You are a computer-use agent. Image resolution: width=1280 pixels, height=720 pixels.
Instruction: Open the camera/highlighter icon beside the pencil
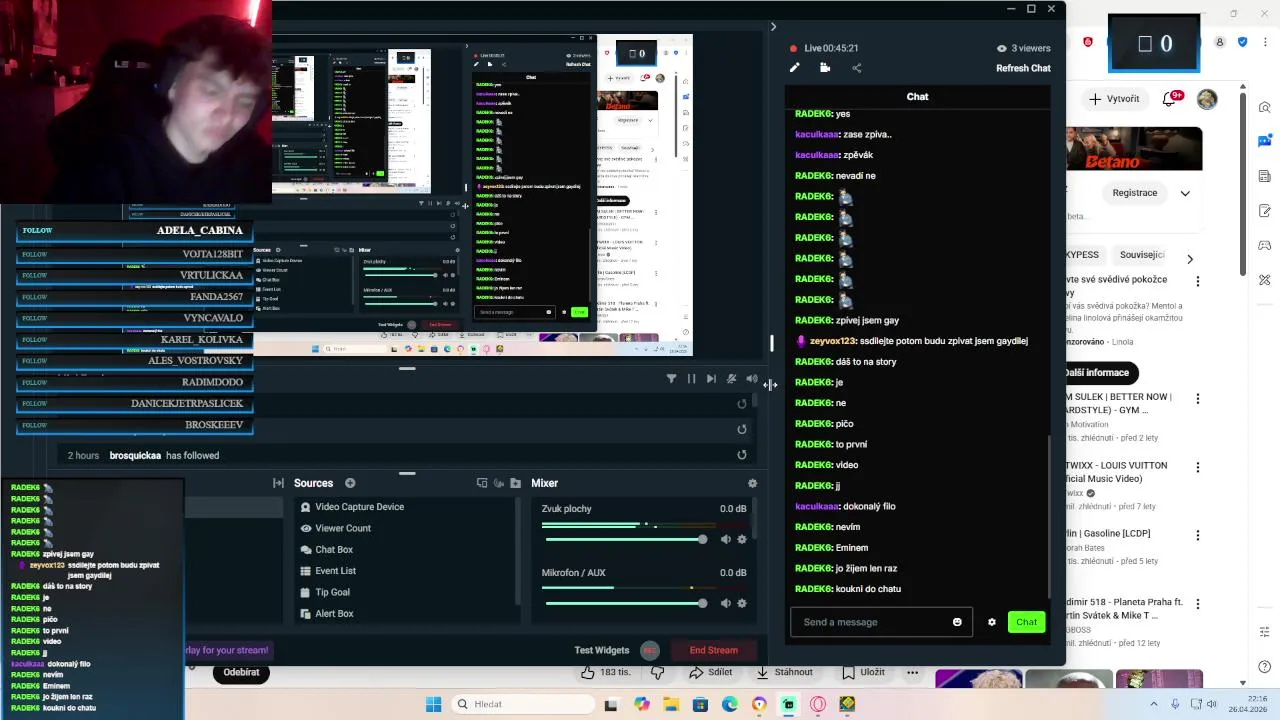point(825,68)
